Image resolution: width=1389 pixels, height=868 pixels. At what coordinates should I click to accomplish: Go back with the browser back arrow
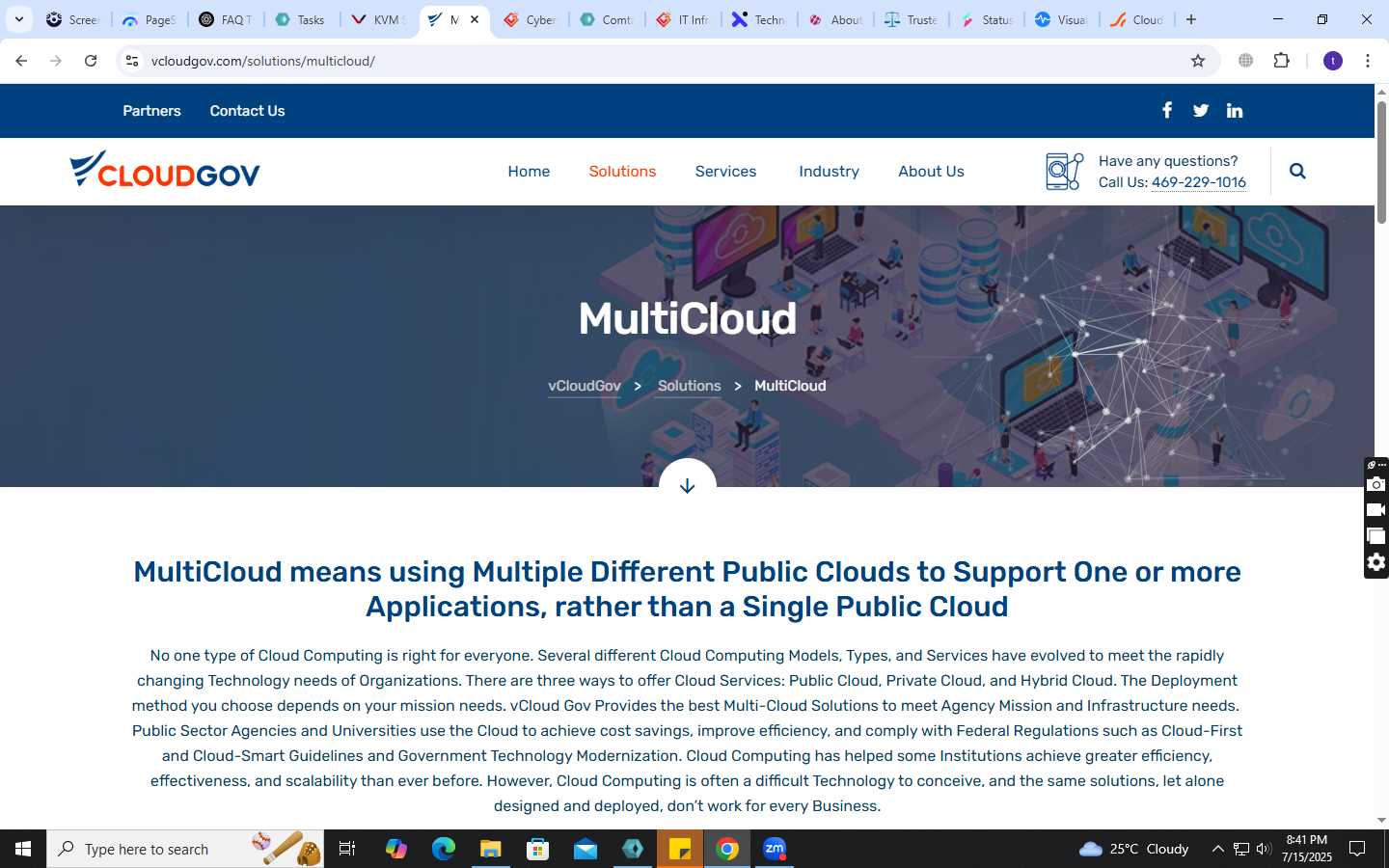click(21, 61)
